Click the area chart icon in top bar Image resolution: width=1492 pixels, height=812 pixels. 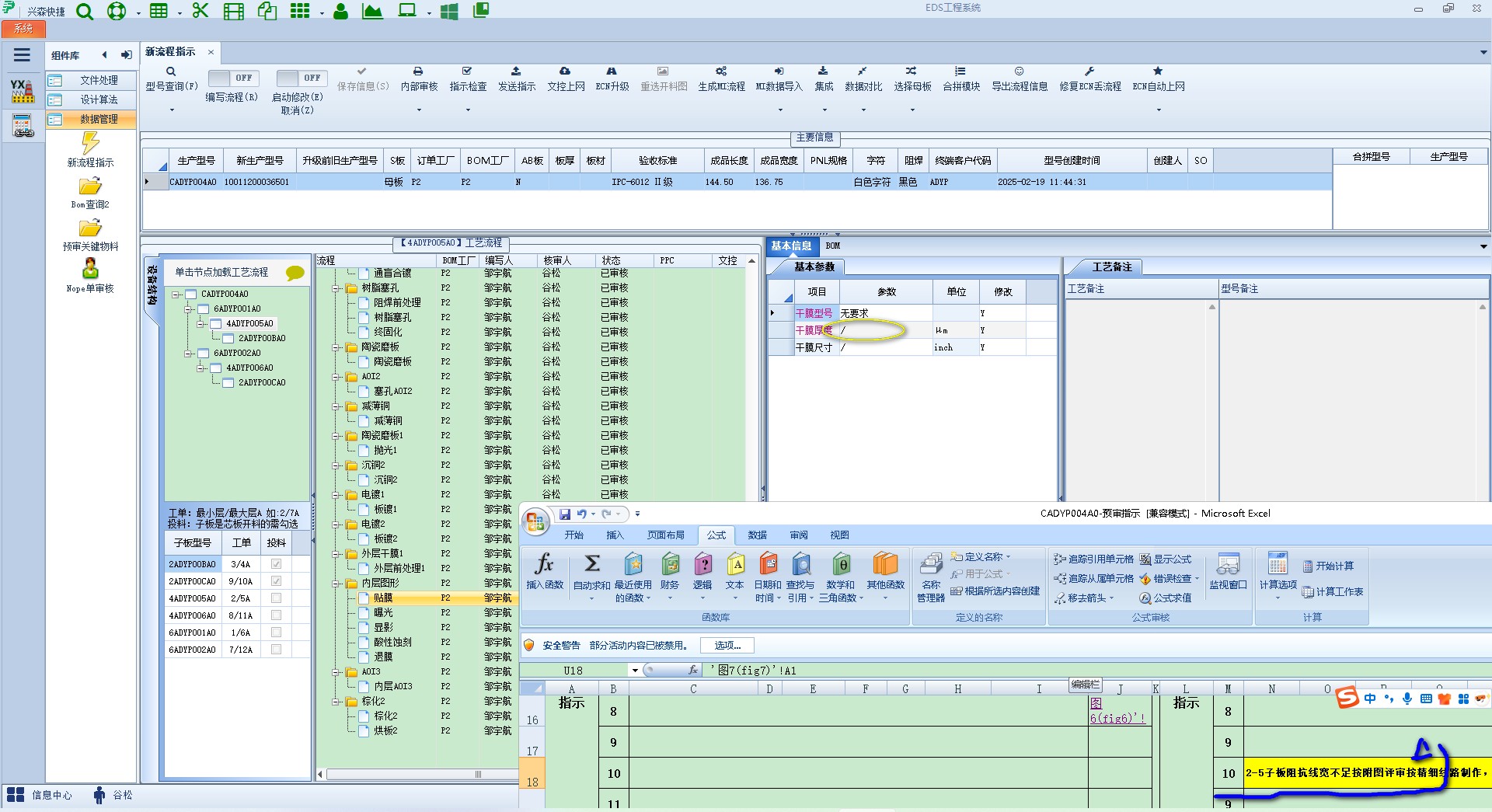(x=372, y=11)
